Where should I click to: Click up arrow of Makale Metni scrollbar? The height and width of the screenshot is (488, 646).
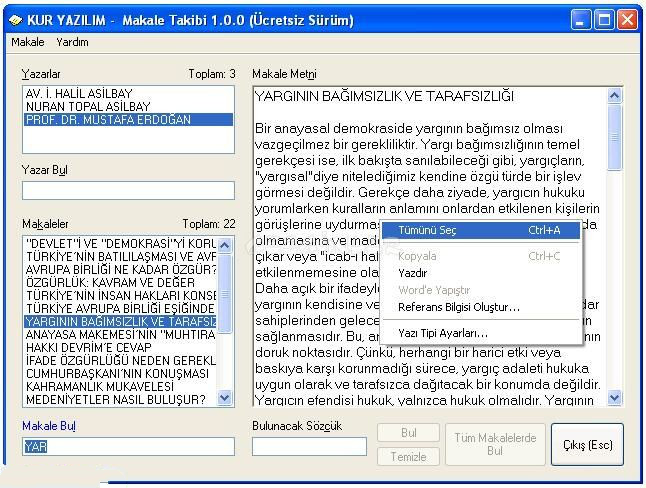coord(614,96)
